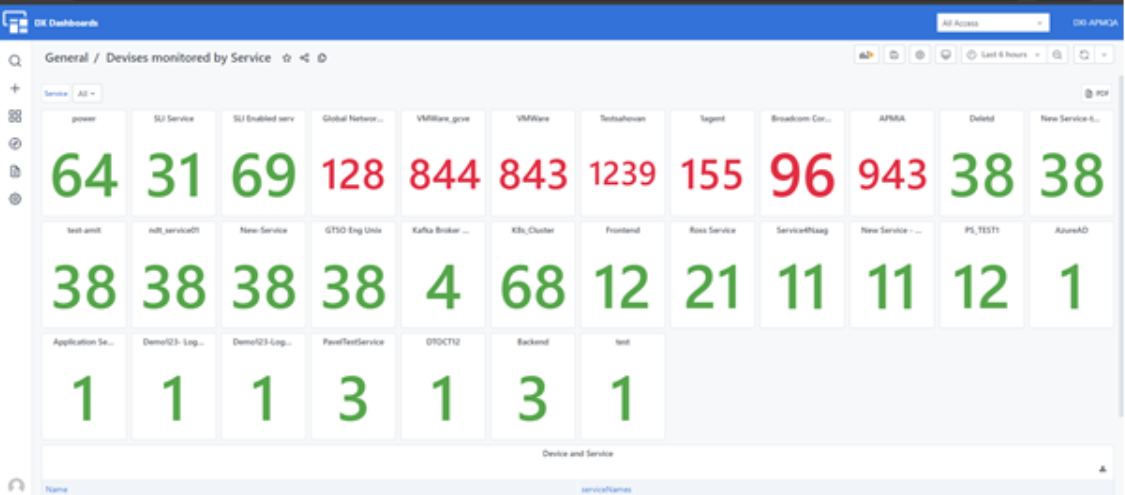Click the VMWare panel value 843
The width and height of the screenshot is (1125, 495).
[533, 174]
